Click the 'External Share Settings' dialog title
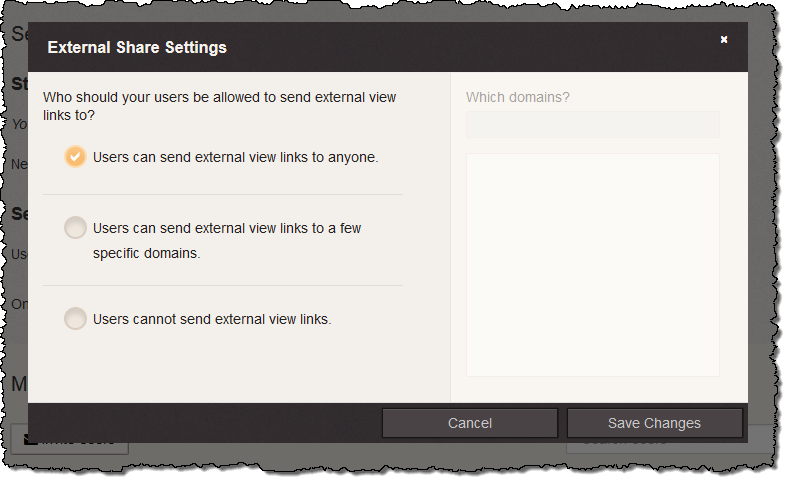 [x=137, y=47]
